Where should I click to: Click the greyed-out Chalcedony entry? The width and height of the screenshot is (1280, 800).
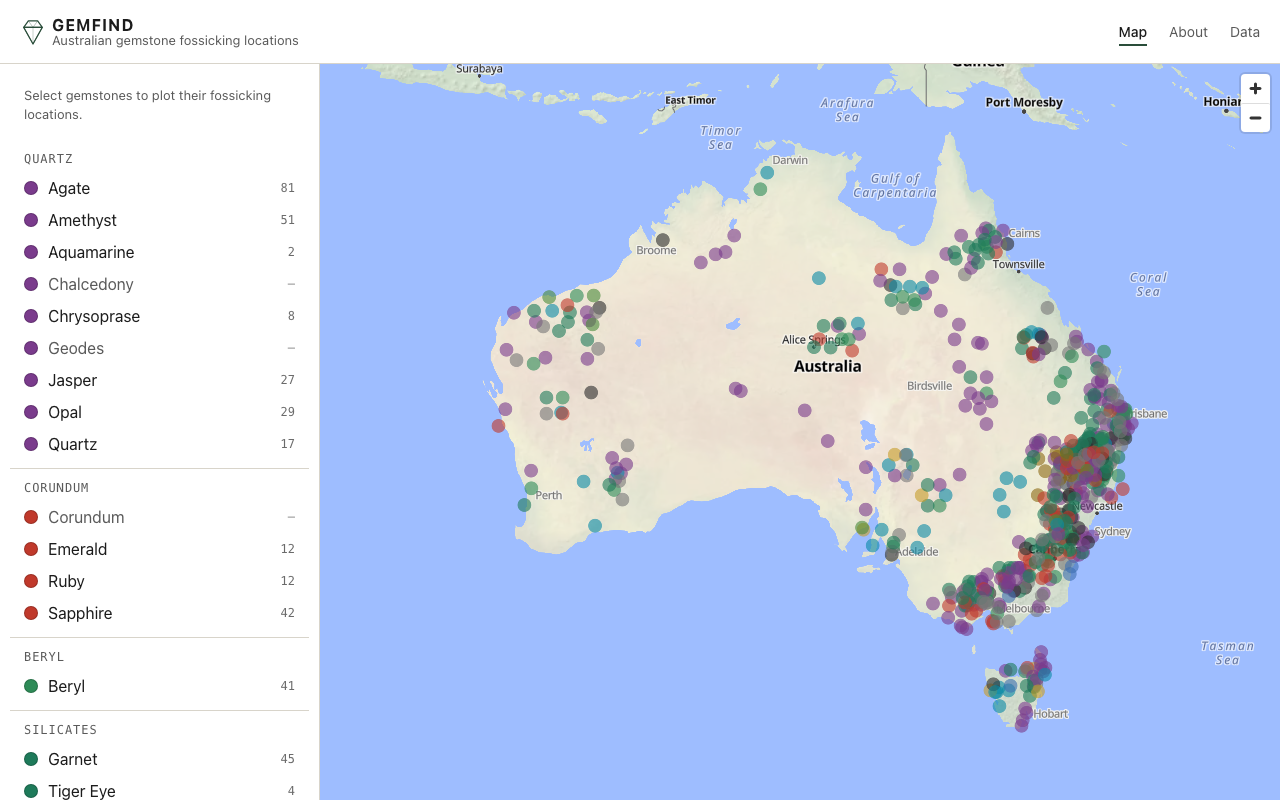(x=160, y=284)
